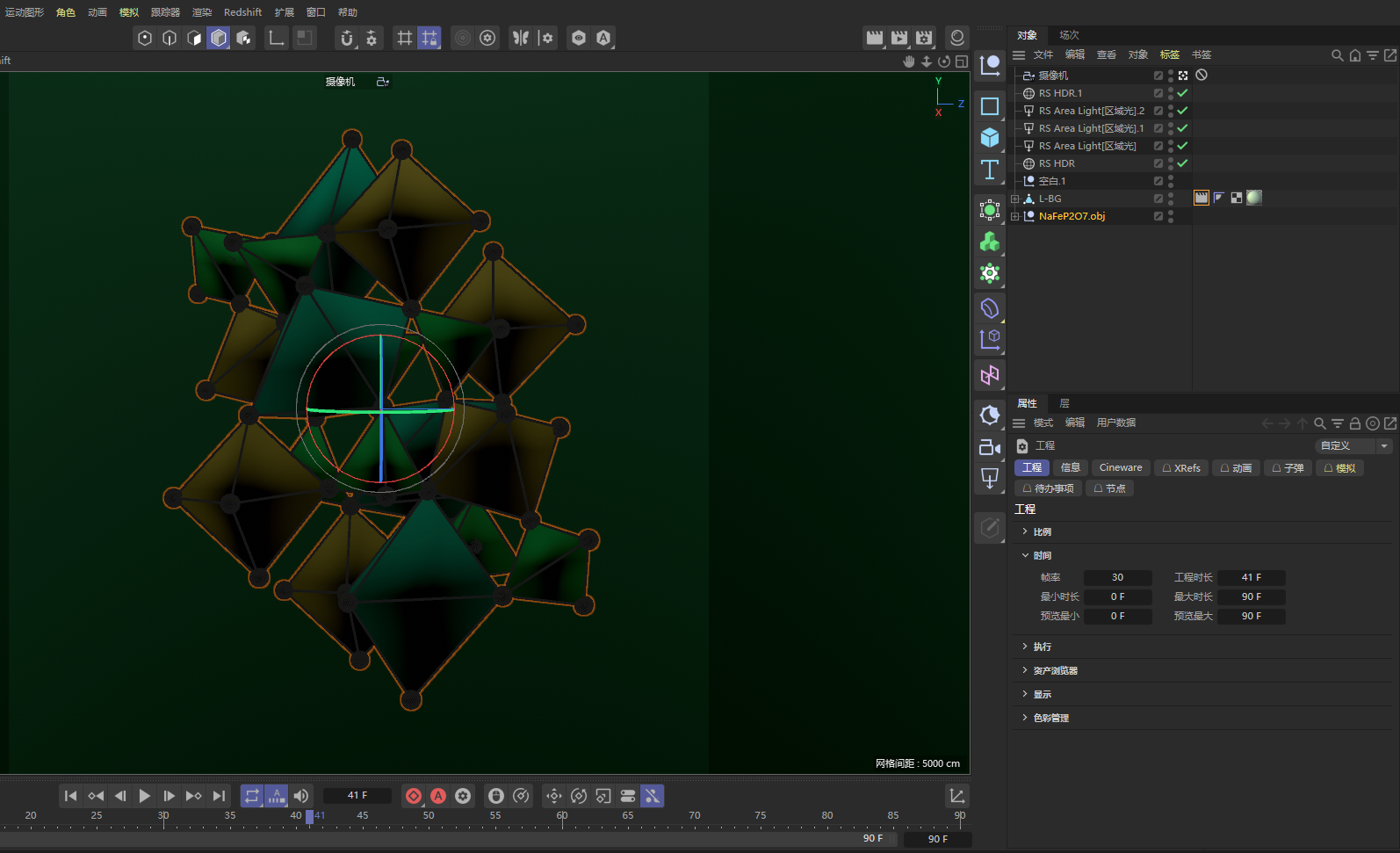
Task: Click the play forward button
Action: pos(145,796)
